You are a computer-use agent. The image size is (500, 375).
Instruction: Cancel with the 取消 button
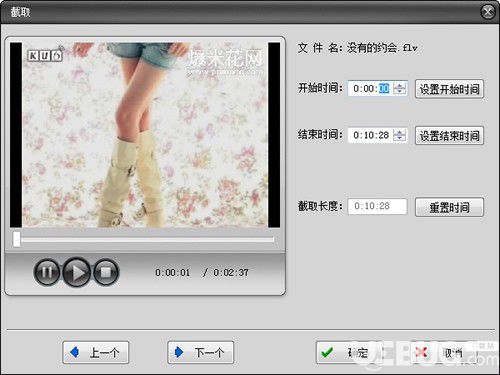point(444,352)
